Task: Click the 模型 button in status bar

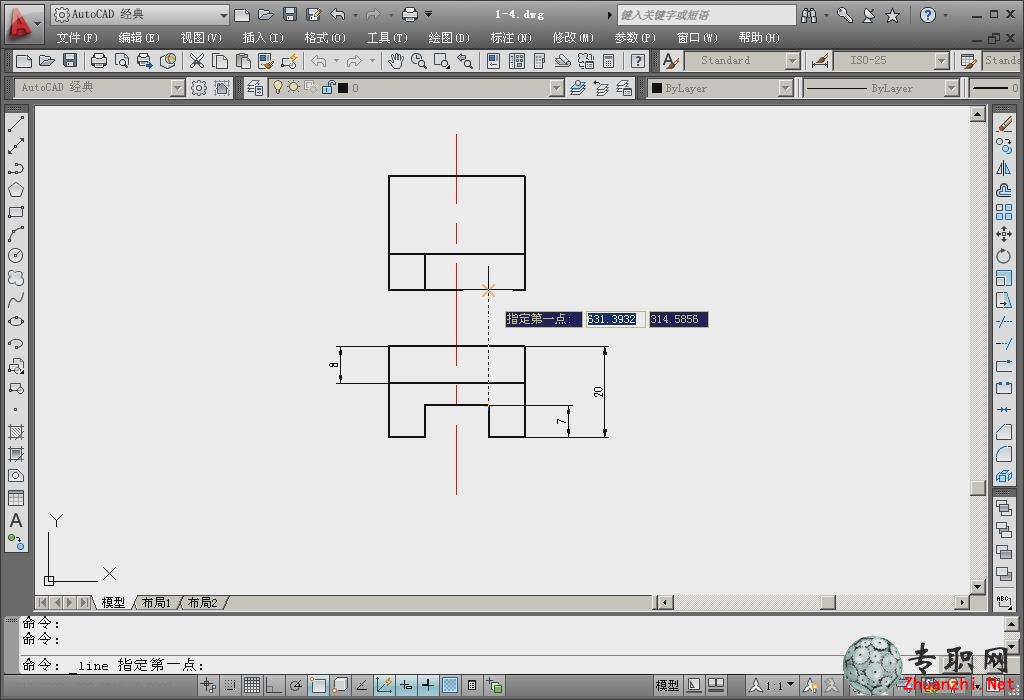Action: tap(667, 685)
